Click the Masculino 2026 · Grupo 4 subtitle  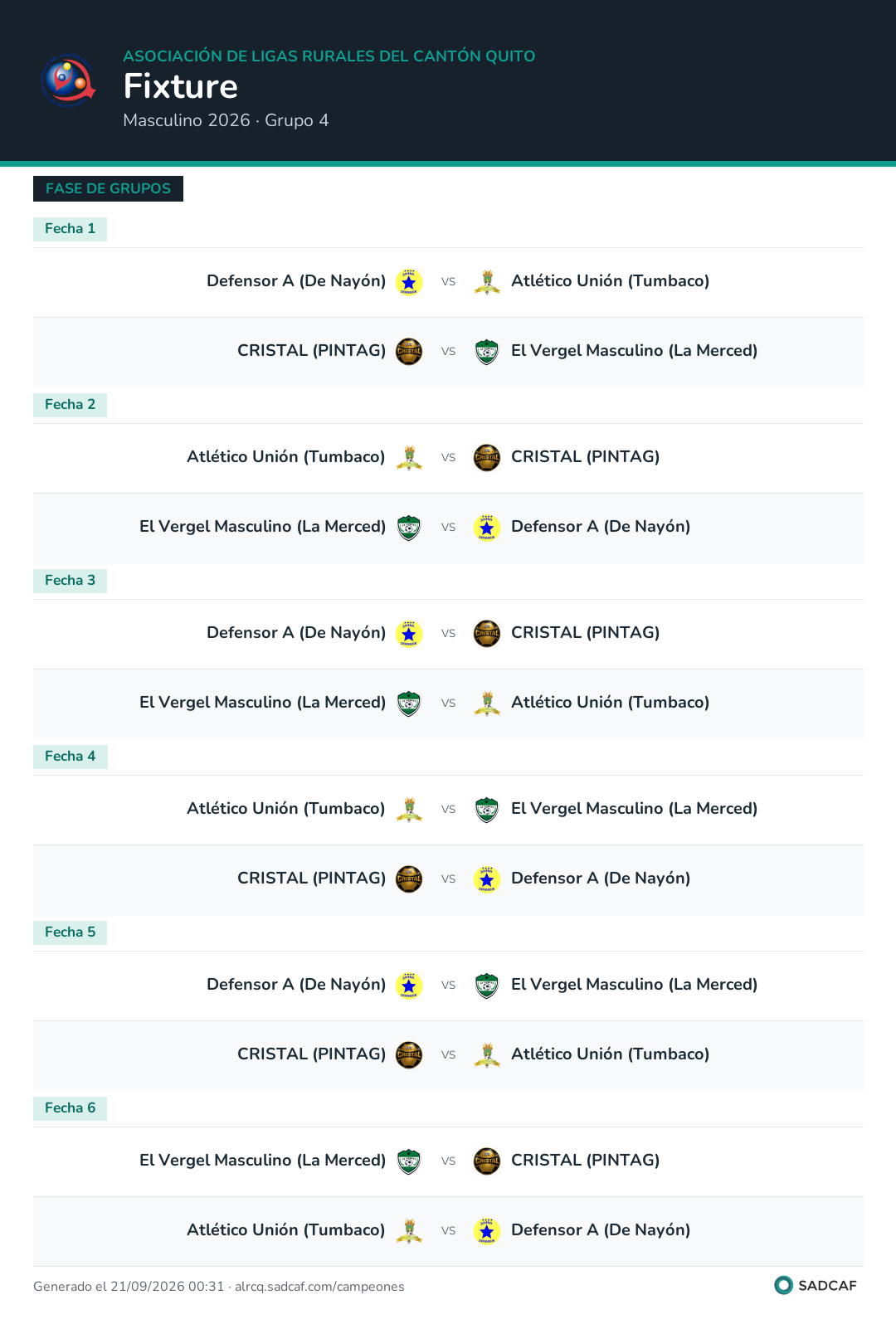226,120
